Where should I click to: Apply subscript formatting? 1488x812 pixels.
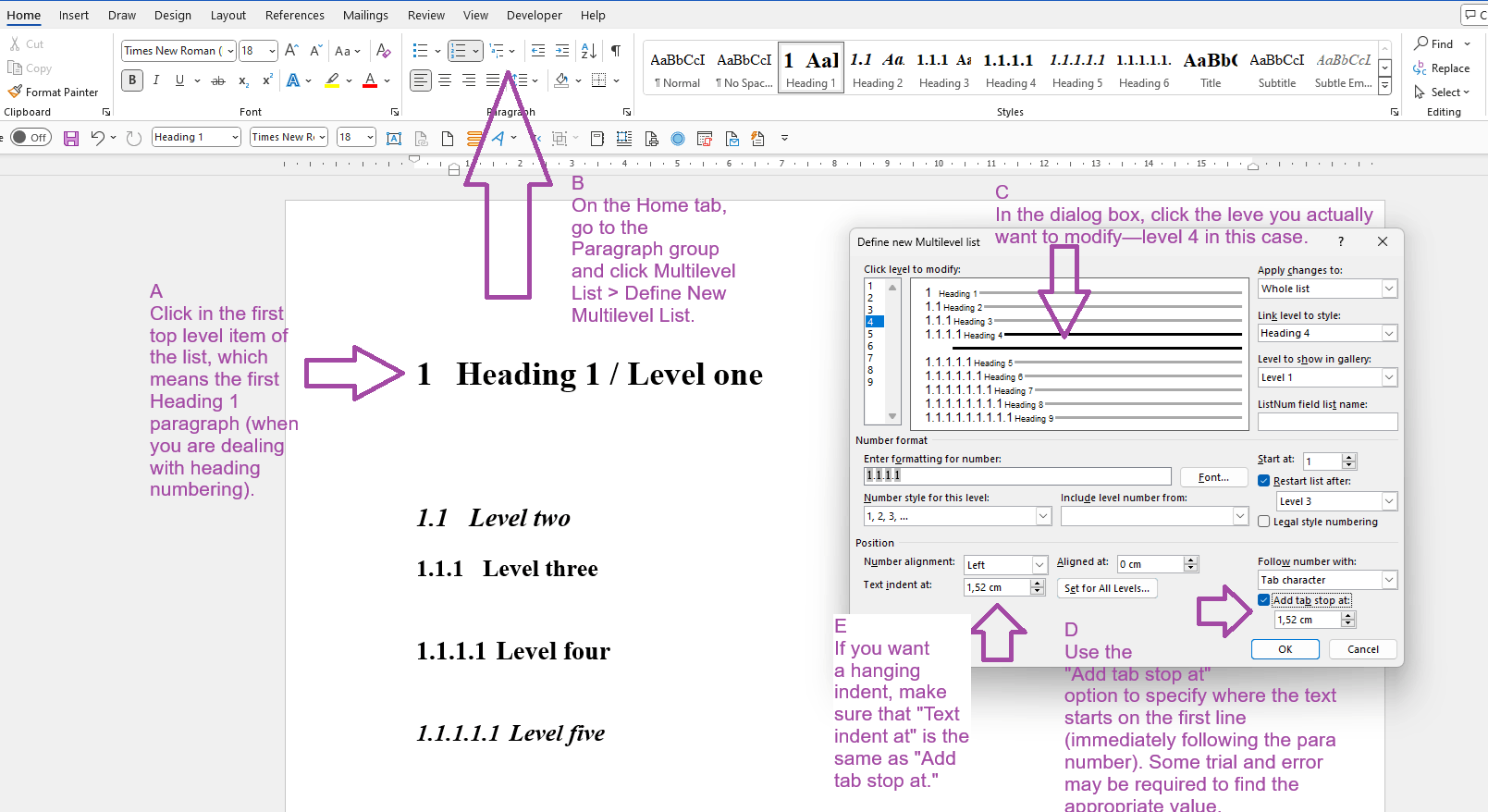tap(243, 80)
